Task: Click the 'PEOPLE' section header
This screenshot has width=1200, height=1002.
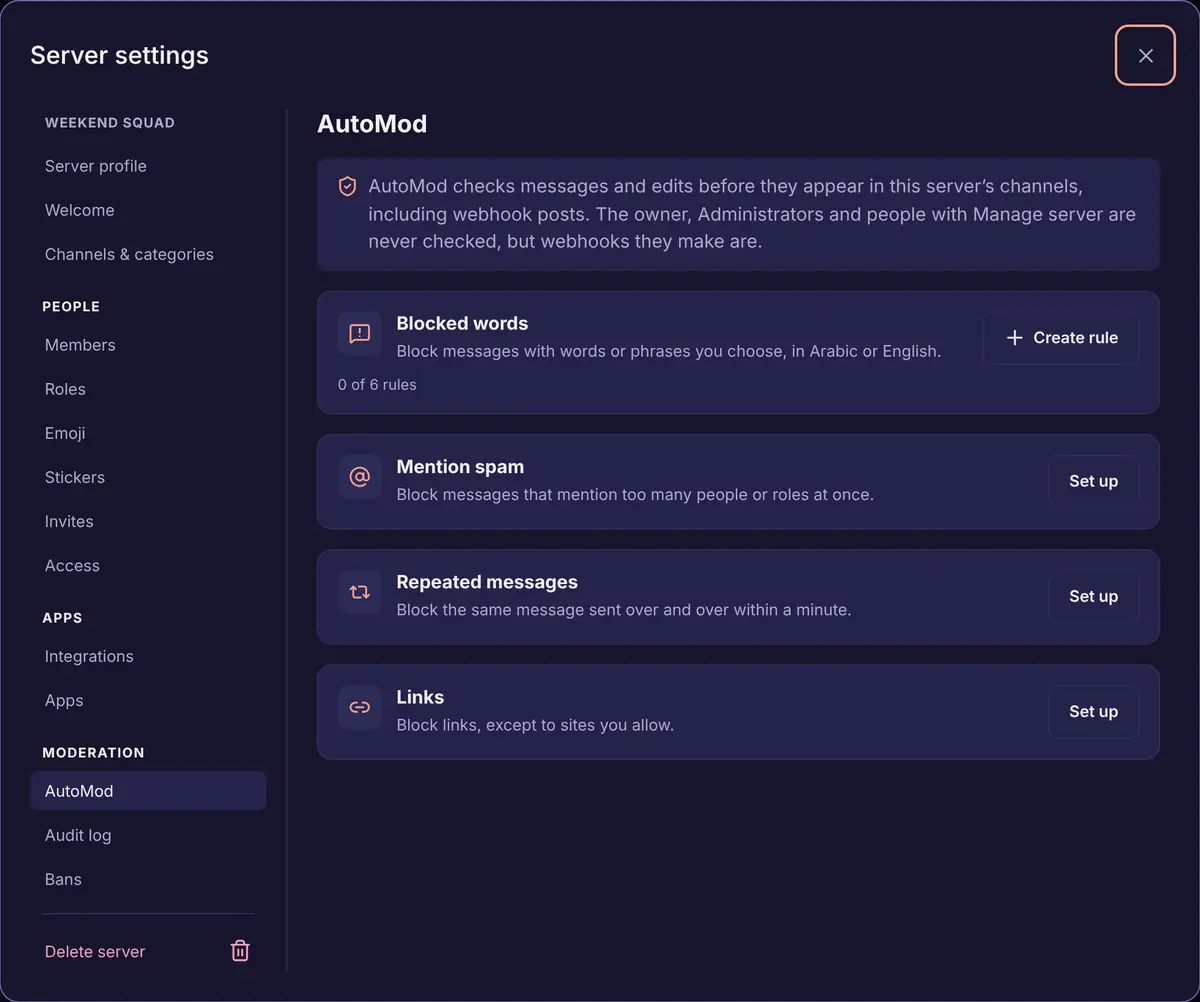Action: 71,306
